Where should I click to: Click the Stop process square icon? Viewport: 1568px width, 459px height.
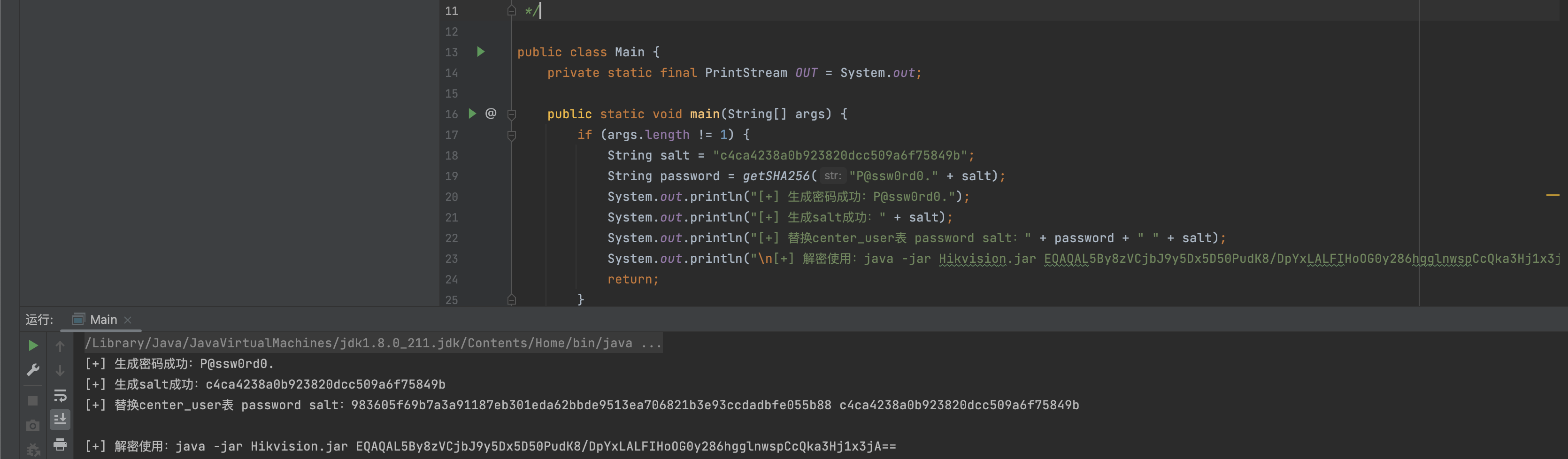33,400
